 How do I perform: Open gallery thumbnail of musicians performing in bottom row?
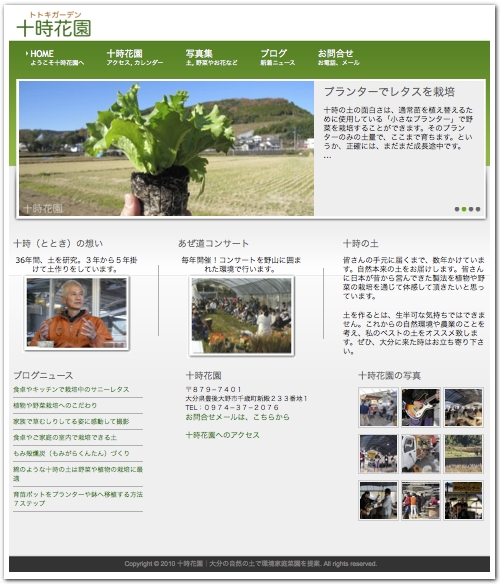378,500
